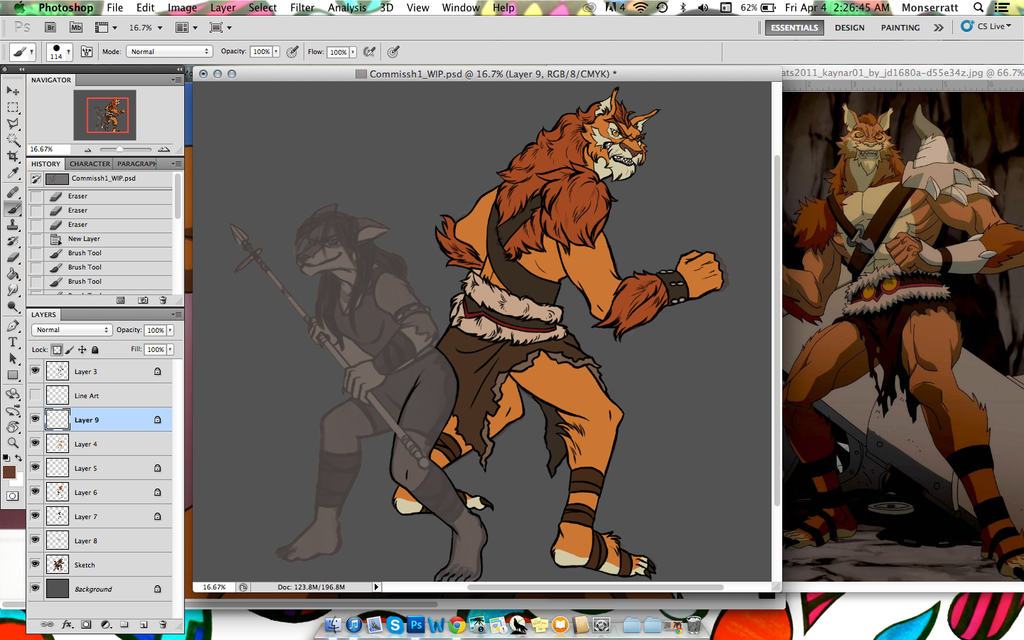Open the Brush Preset picker
This screenshot has width=1024, height=640.
click(x=59, y=52)
